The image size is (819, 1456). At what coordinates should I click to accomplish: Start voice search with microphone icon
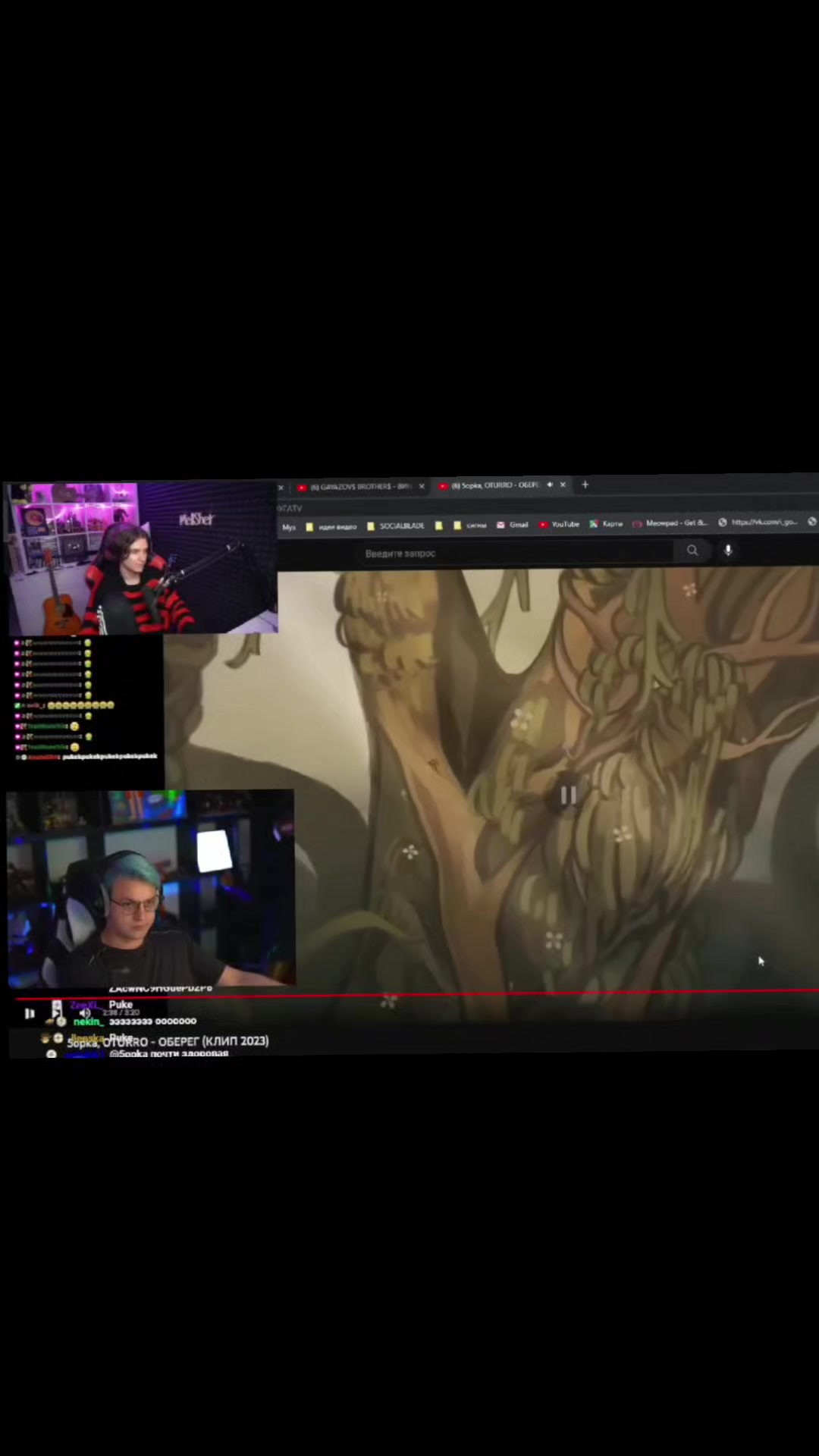coord(728,551)
